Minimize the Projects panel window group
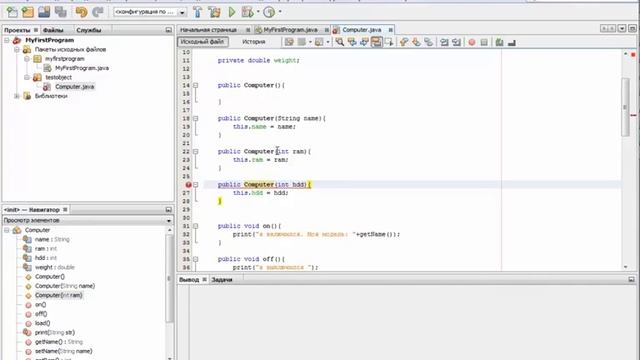The height and width of the screenshot is (360, 640). (169, 30)
